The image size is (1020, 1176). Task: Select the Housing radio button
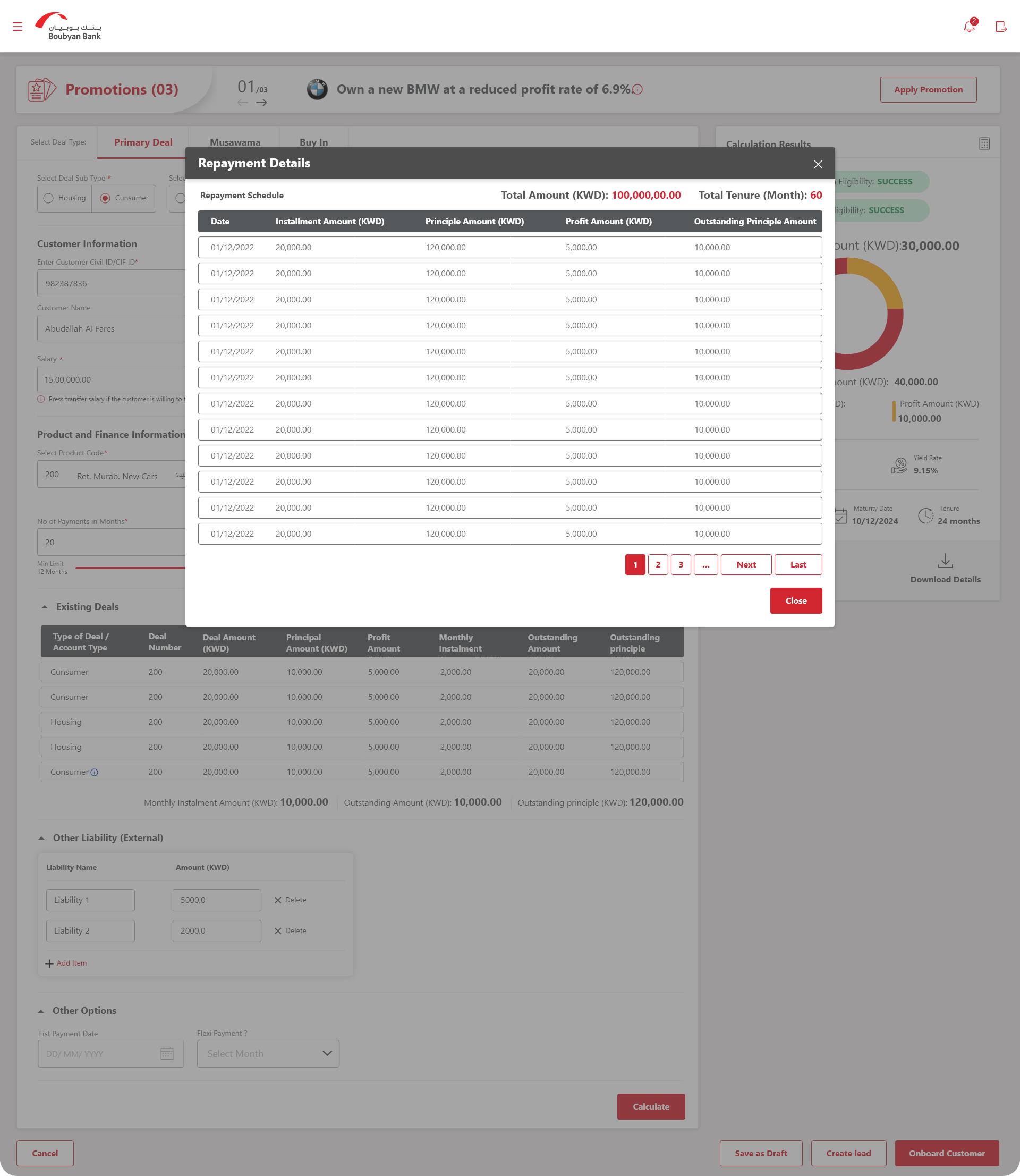48,198
